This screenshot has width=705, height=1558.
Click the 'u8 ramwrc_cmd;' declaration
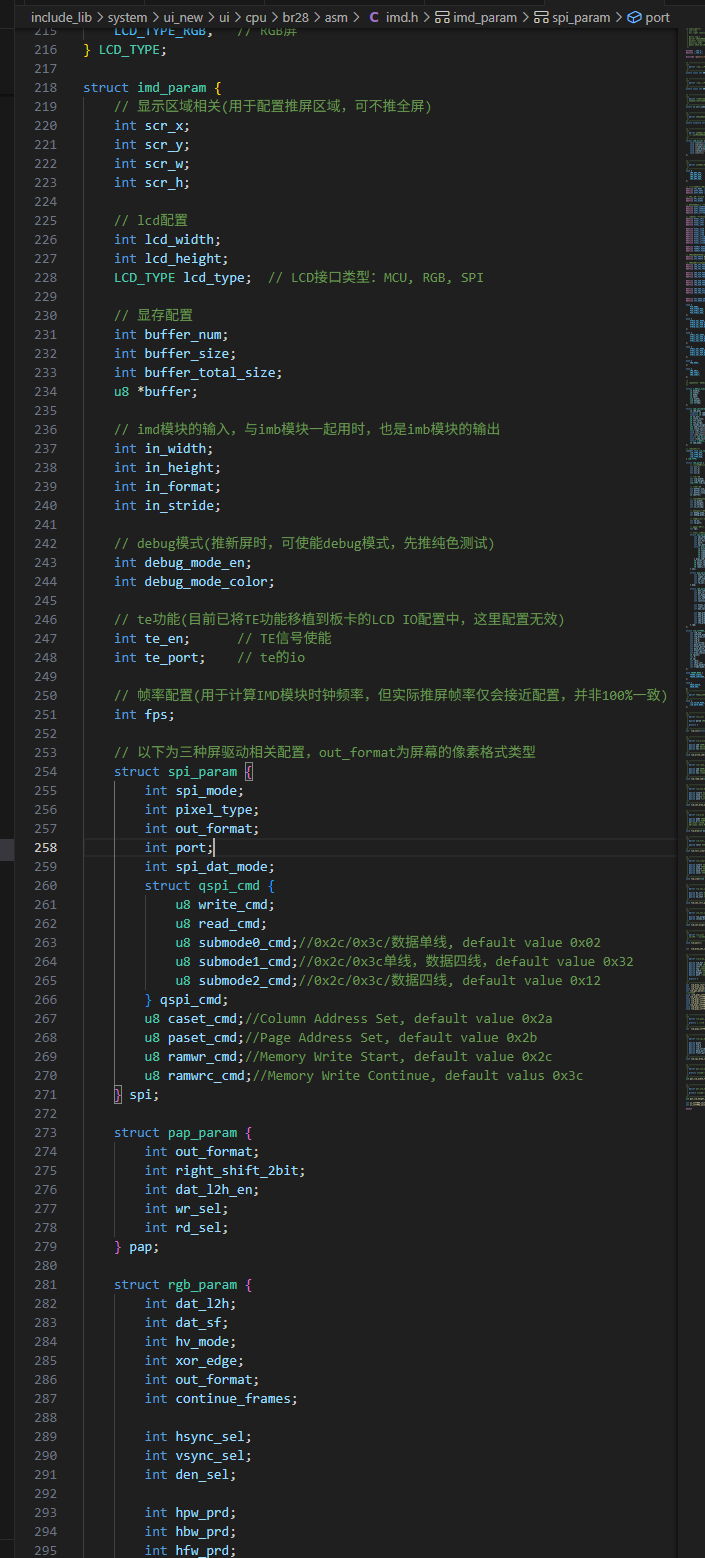tap(198, 1075)
